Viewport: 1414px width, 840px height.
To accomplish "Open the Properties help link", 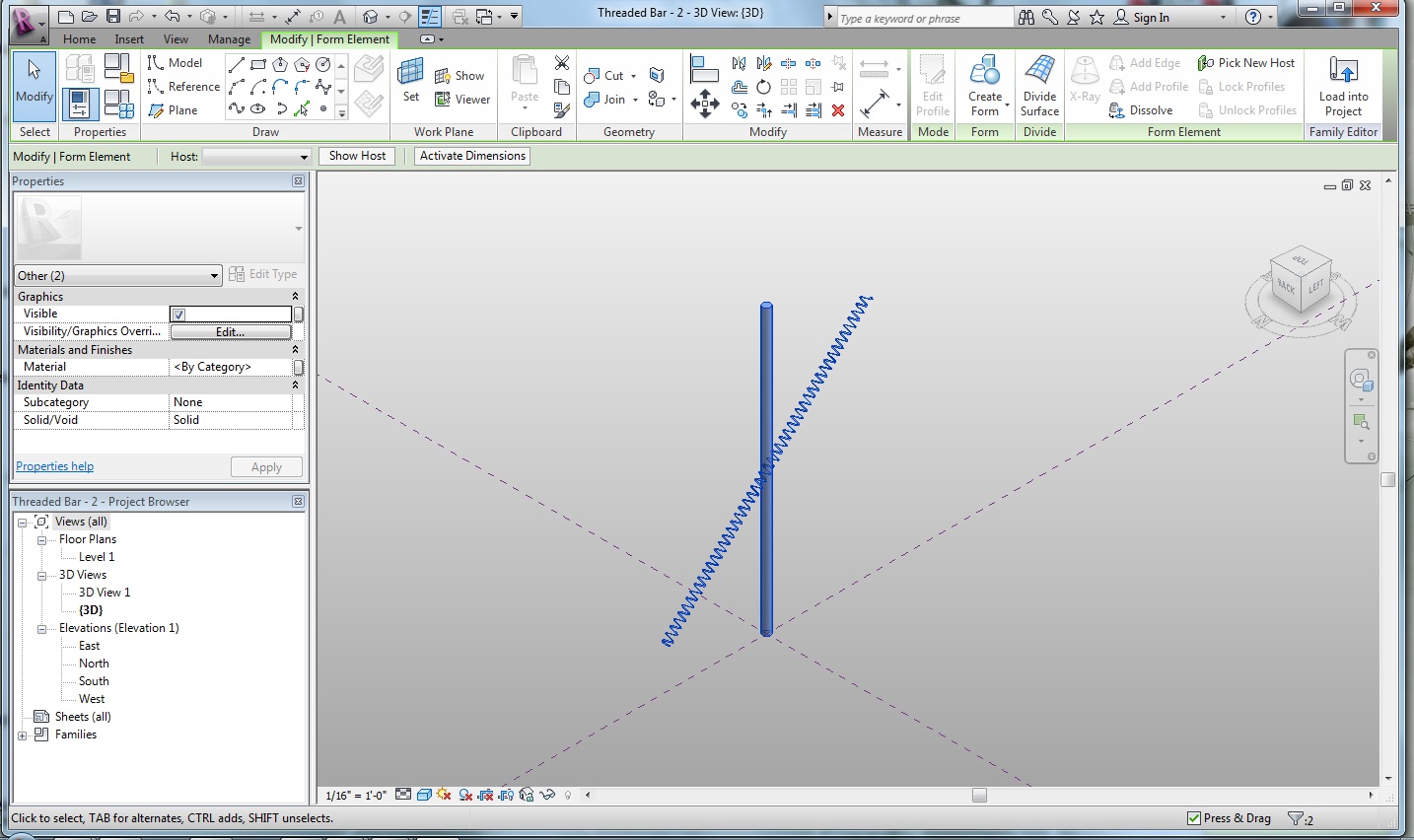I will (55, 466).
